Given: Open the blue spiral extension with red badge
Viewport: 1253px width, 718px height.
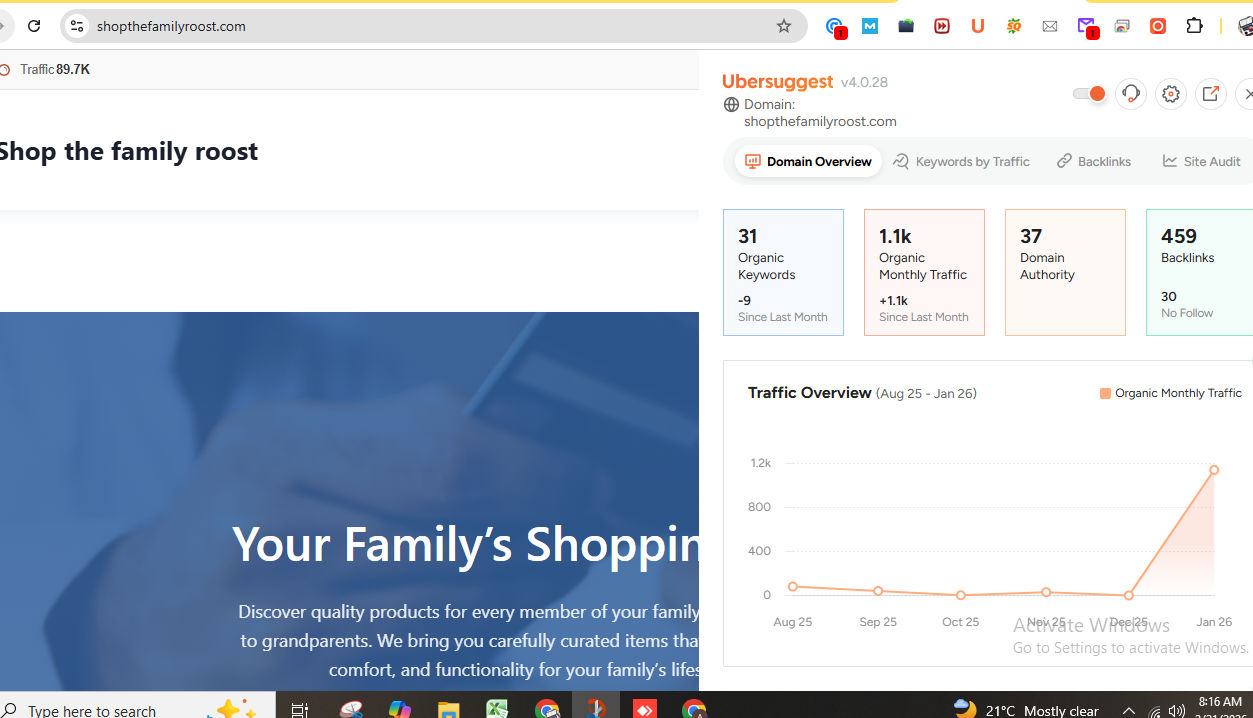Looking at the screenshot, I should (x=835, y=27).
